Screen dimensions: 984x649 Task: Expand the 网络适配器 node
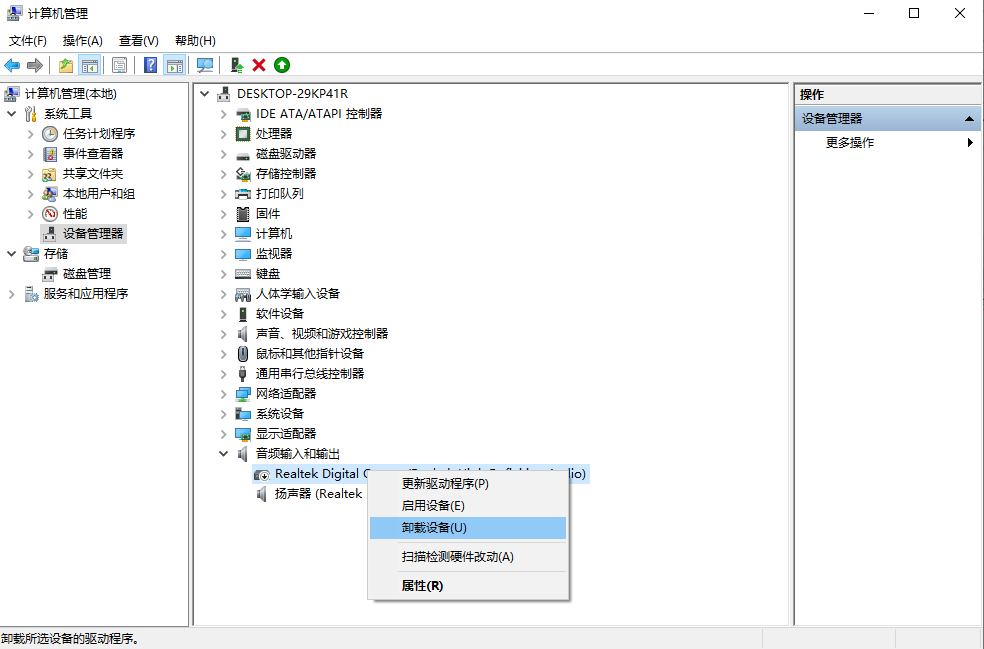point(224,393)
